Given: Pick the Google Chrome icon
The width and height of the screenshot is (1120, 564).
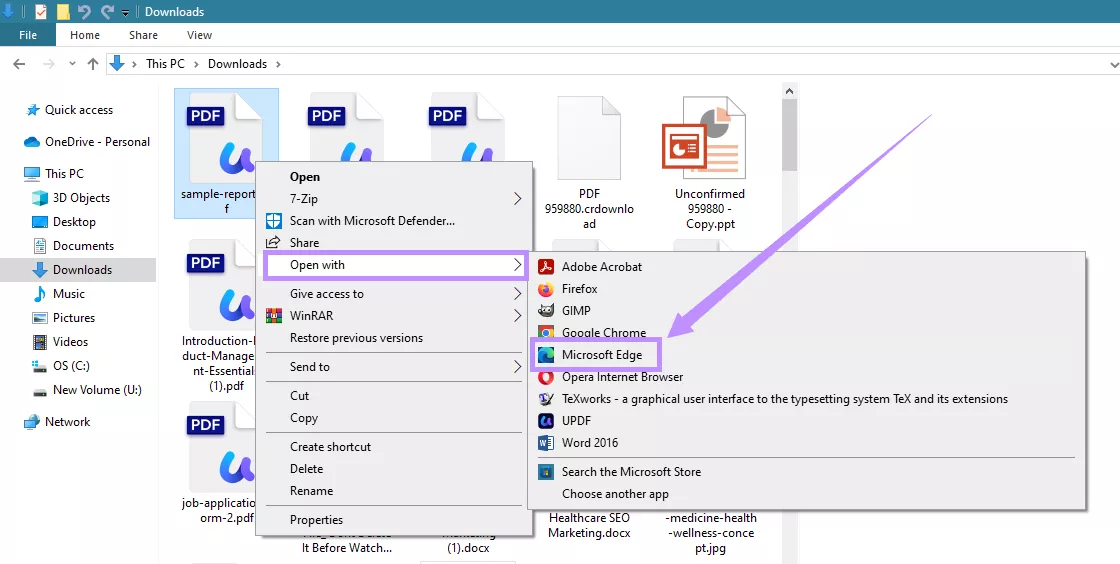Looking at the screenshot, I should click(546, 333).
